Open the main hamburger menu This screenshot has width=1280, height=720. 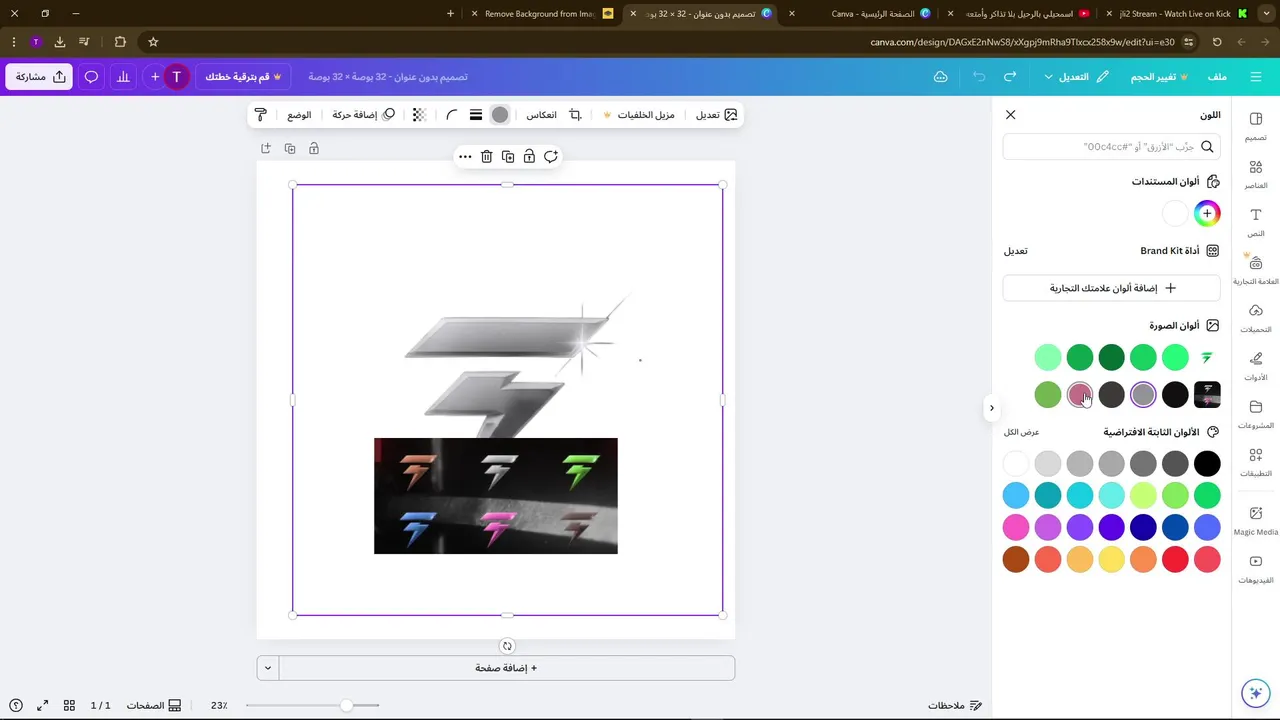tap(1257, 77)
